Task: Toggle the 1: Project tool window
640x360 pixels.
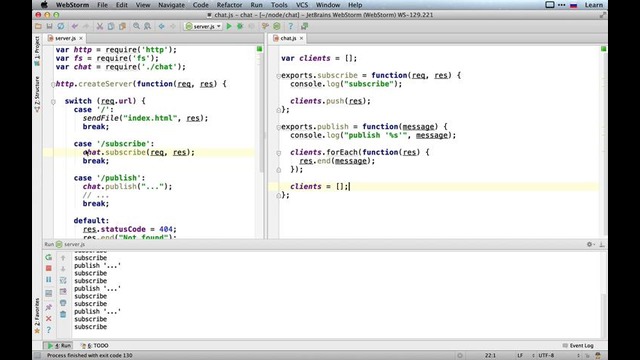Action: pos(37,51)
